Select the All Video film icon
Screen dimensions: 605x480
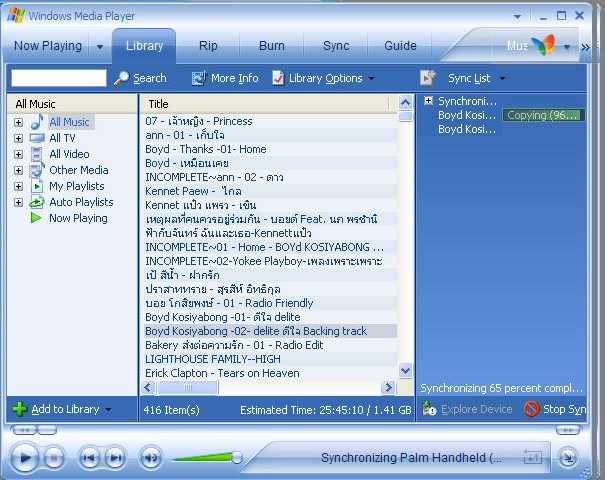[x=37, y=154]
